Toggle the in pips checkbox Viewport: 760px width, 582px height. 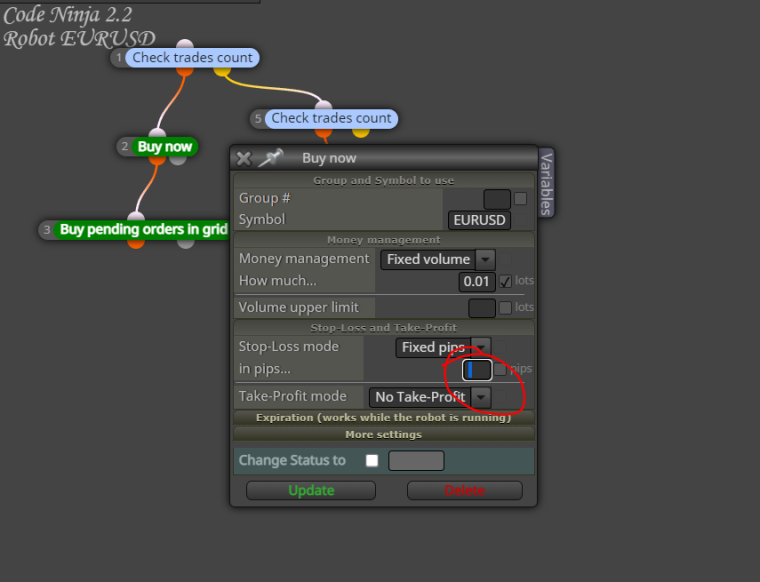(x=500, y=369)
